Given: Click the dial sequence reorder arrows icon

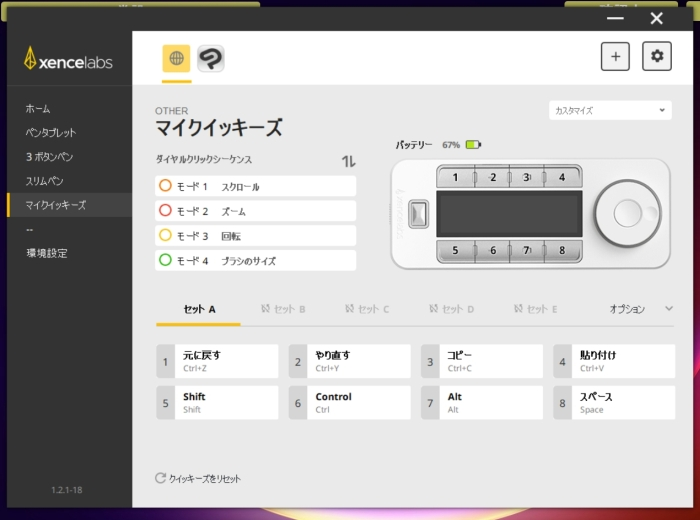Looking at the screenshot, I should (348, 160).
